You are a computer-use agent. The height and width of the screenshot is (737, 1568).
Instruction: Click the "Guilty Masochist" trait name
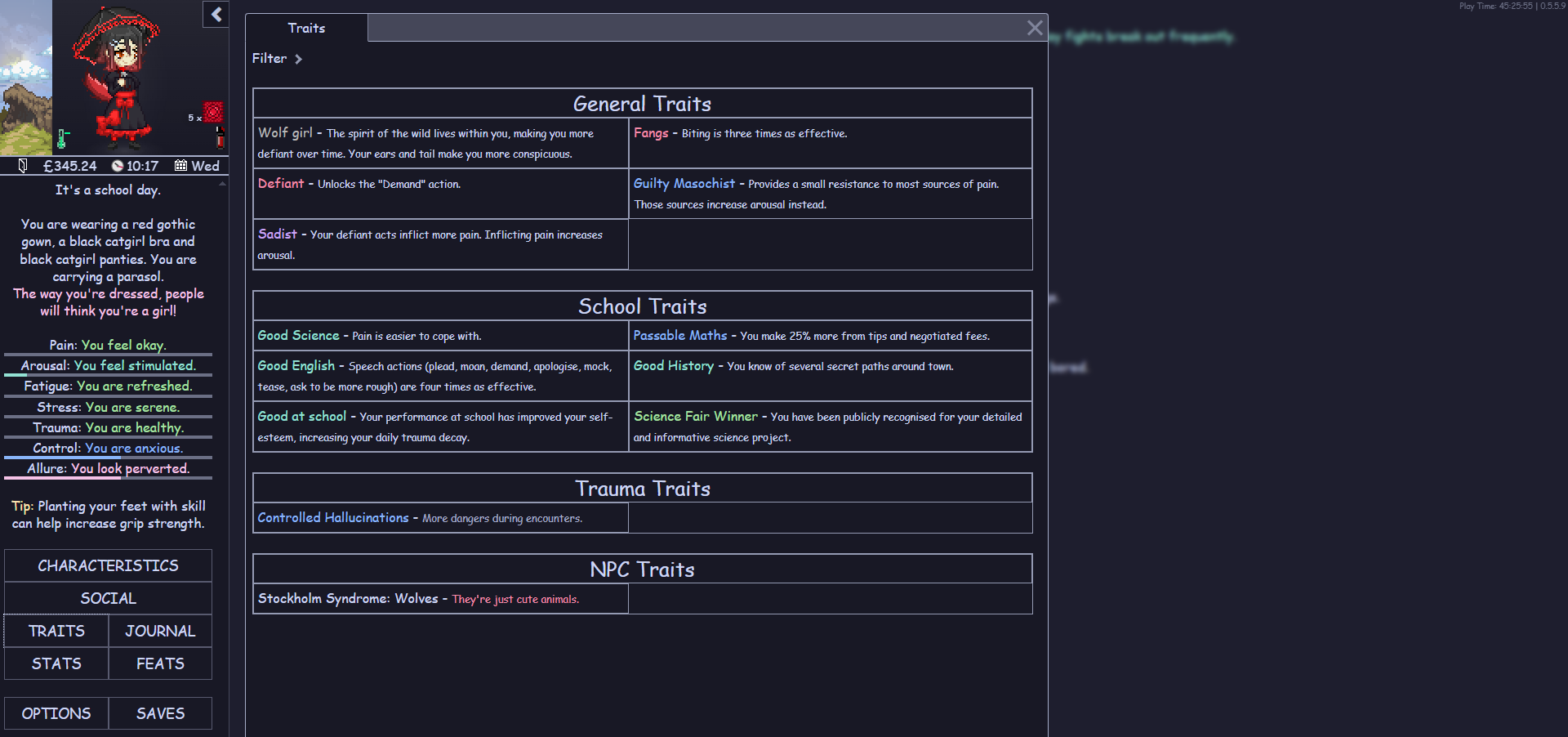684,183
